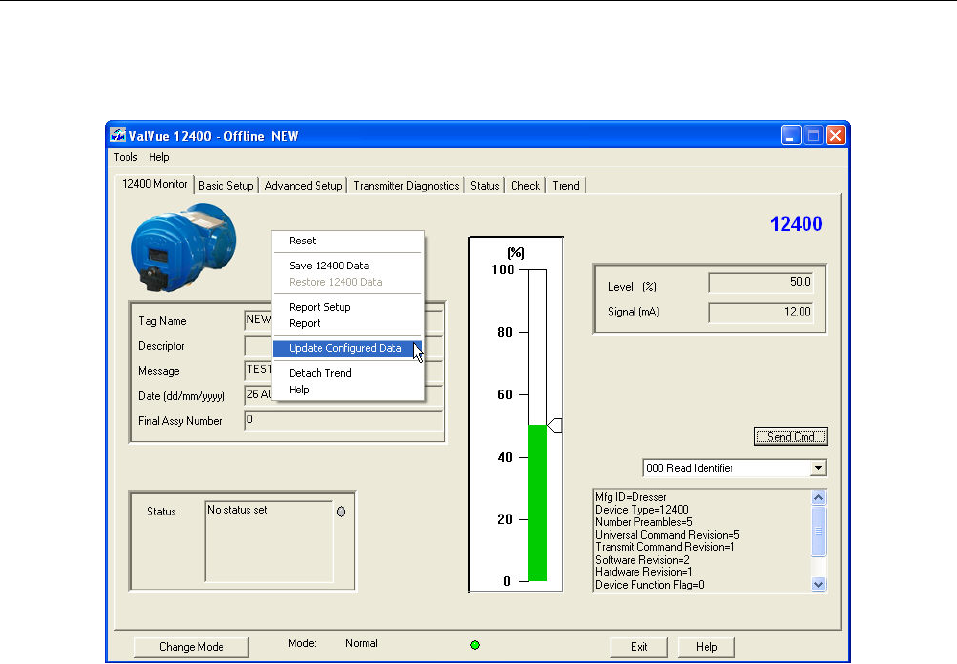Click scroll up arrow in command response list

tap(818, 497)
